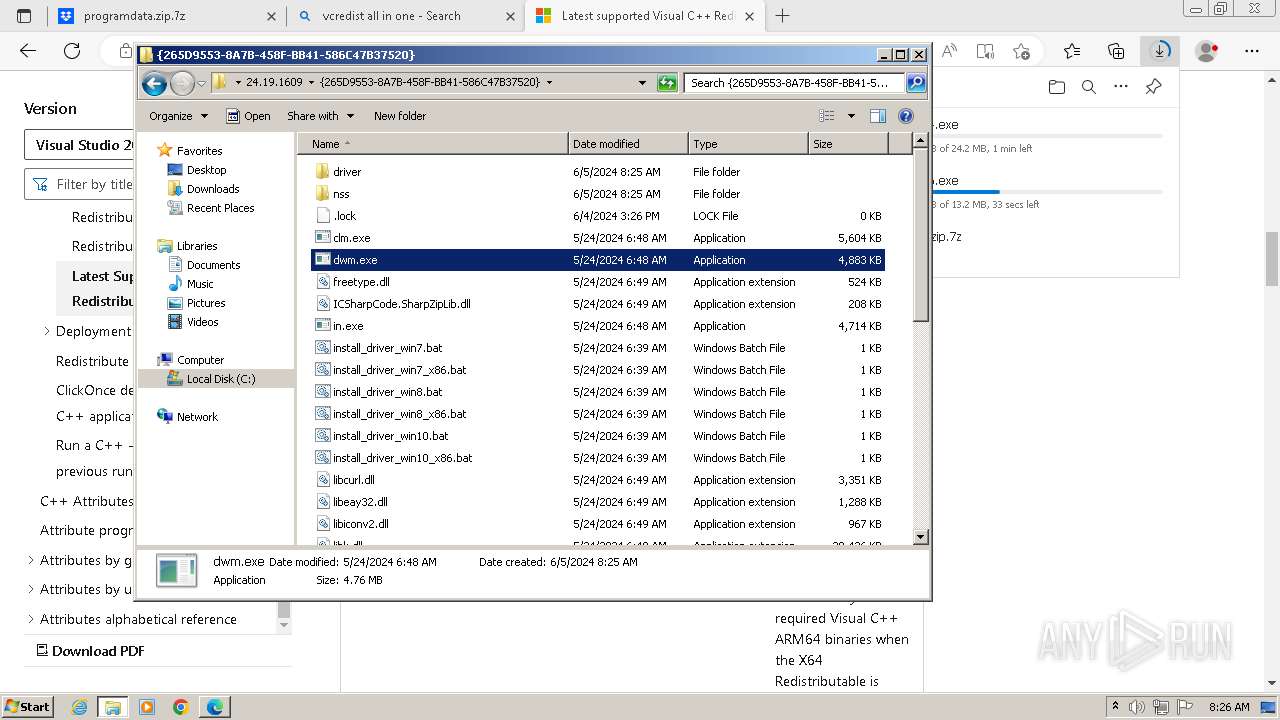Toggle the Explorer preview pane icon

[878, 116]
